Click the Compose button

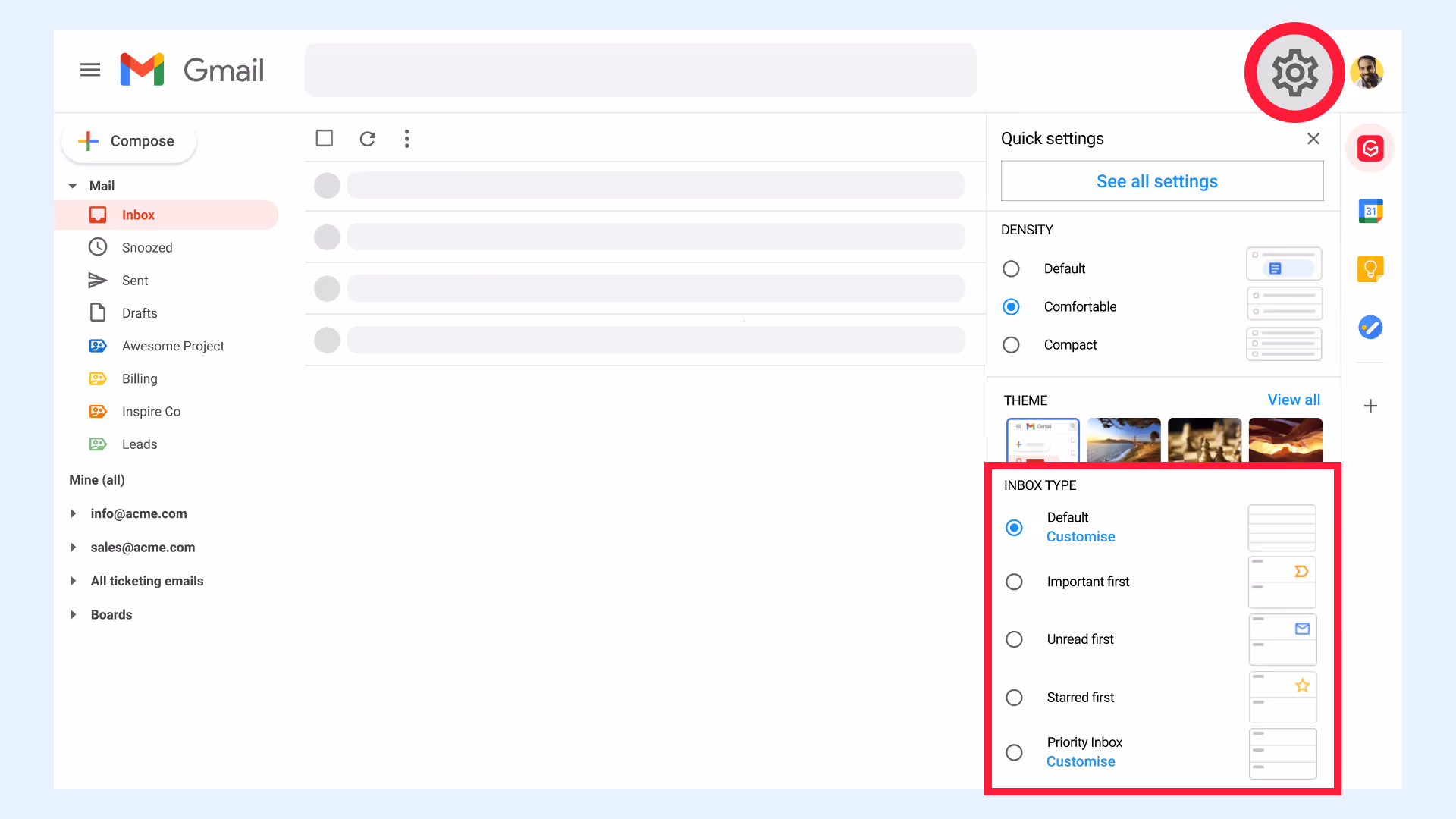pos(129,141)
